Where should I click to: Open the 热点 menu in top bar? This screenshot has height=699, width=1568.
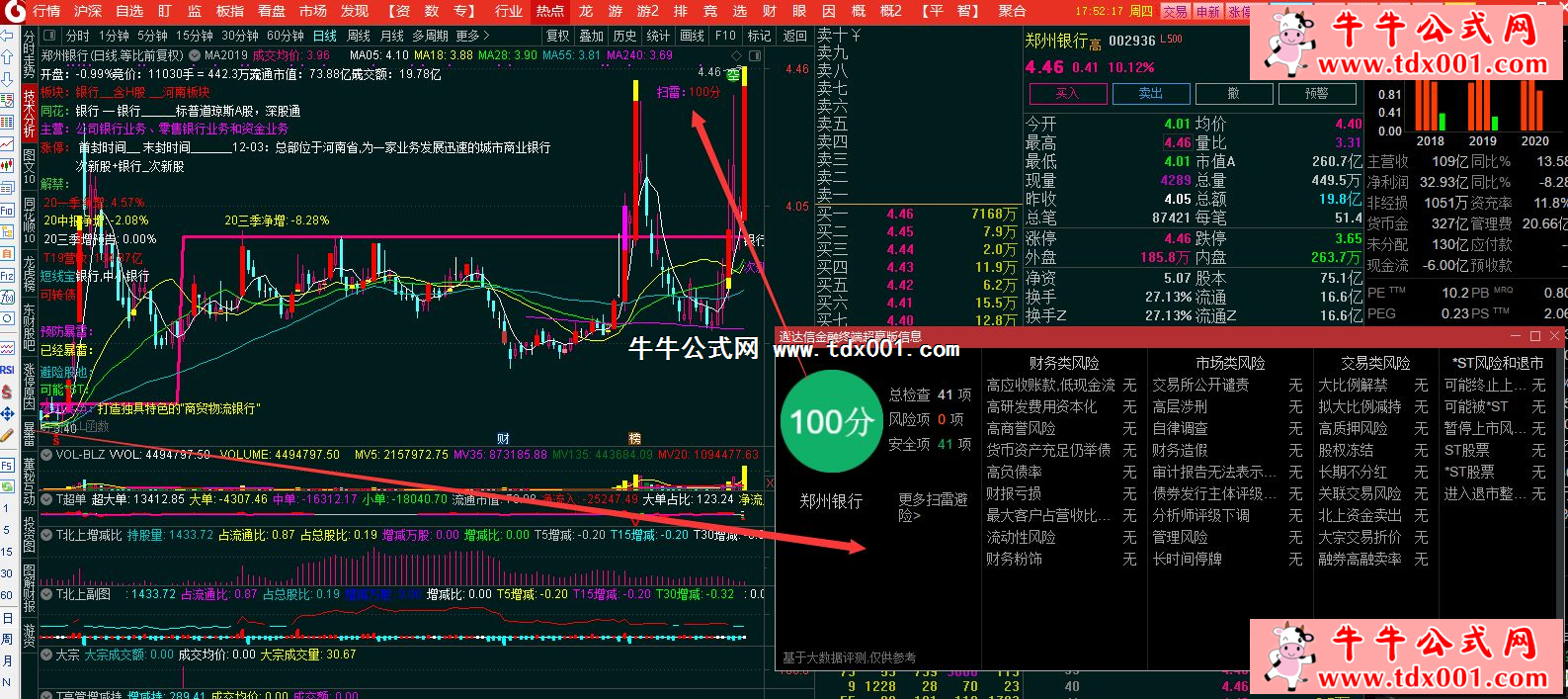click(x=549, y=11)
